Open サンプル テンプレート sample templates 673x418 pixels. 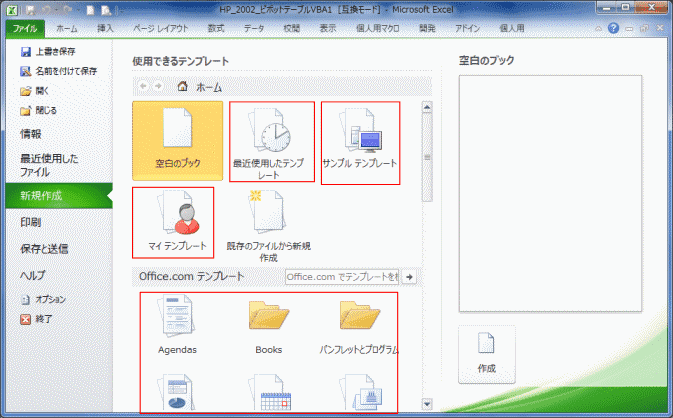click(361, 143)
